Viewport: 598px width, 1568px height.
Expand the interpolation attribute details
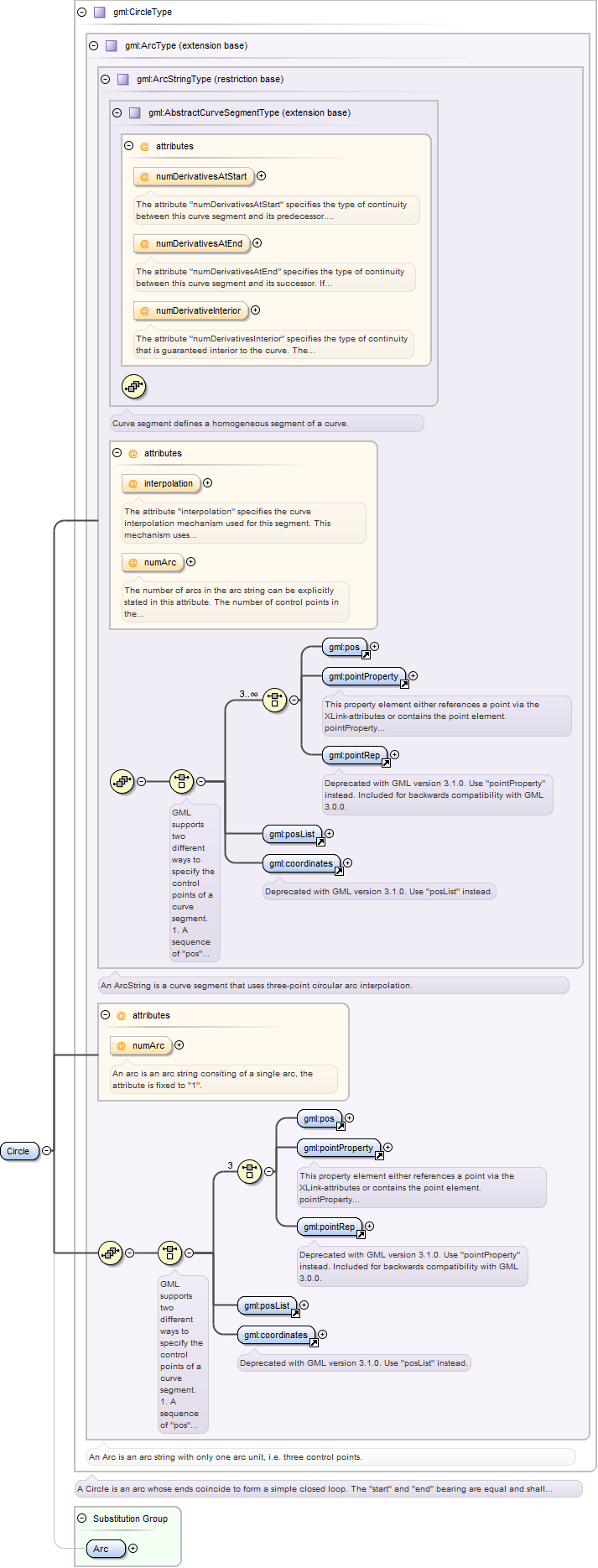(208, 483)
